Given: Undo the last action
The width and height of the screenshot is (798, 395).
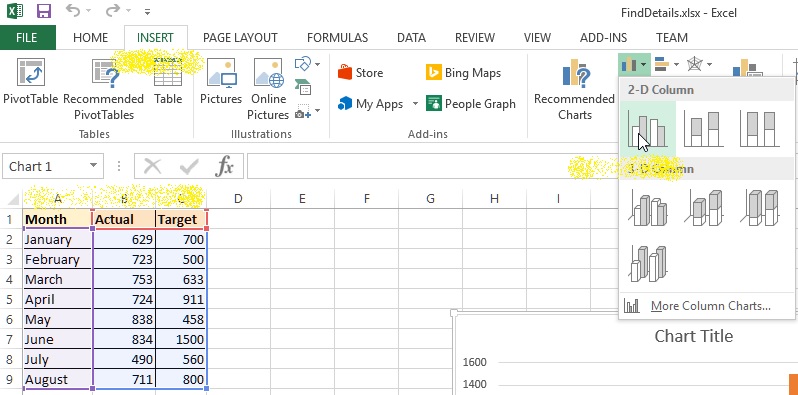Looking at the screenshot, I should (x=73, y=10).
